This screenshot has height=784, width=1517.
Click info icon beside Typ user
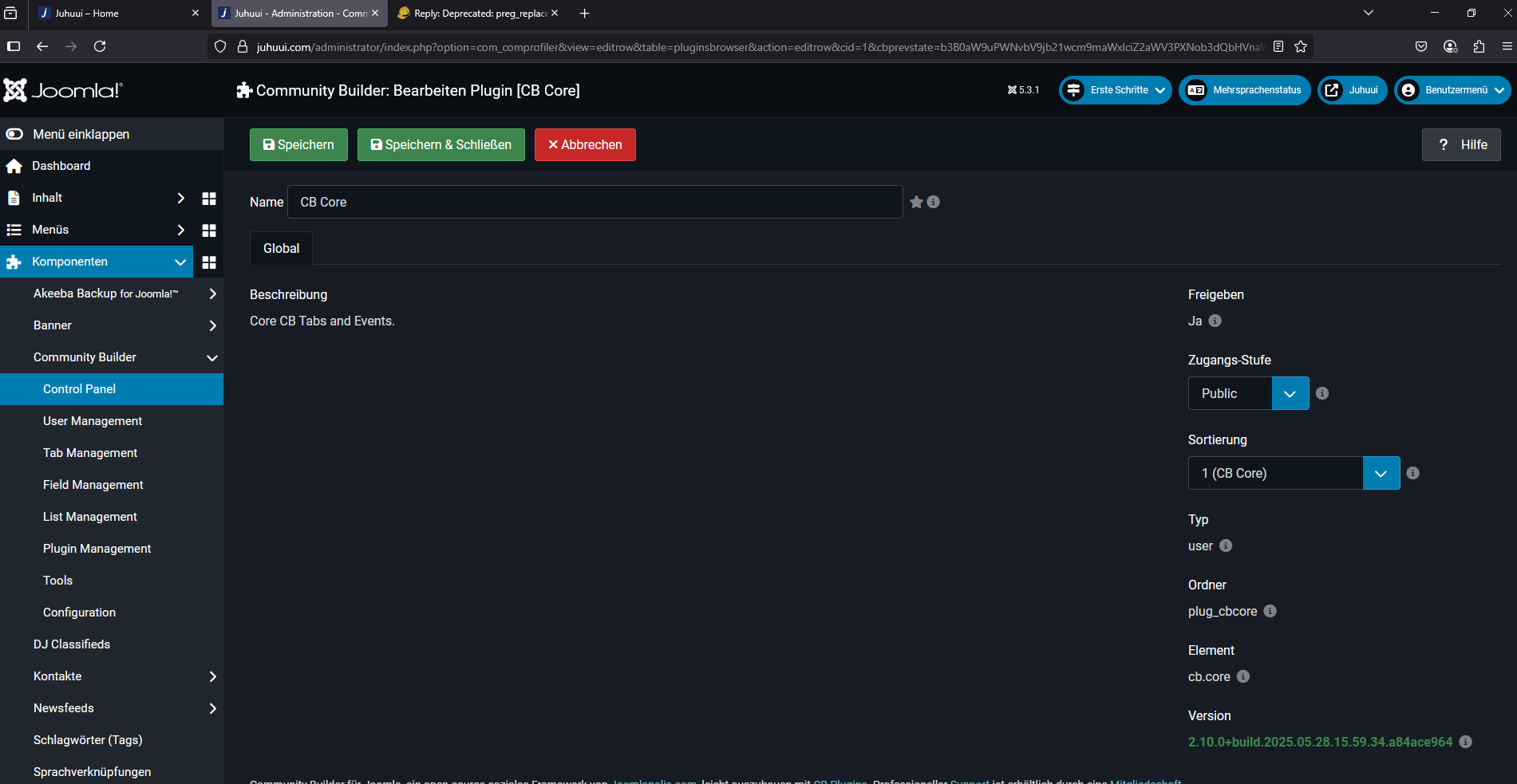1226,546
